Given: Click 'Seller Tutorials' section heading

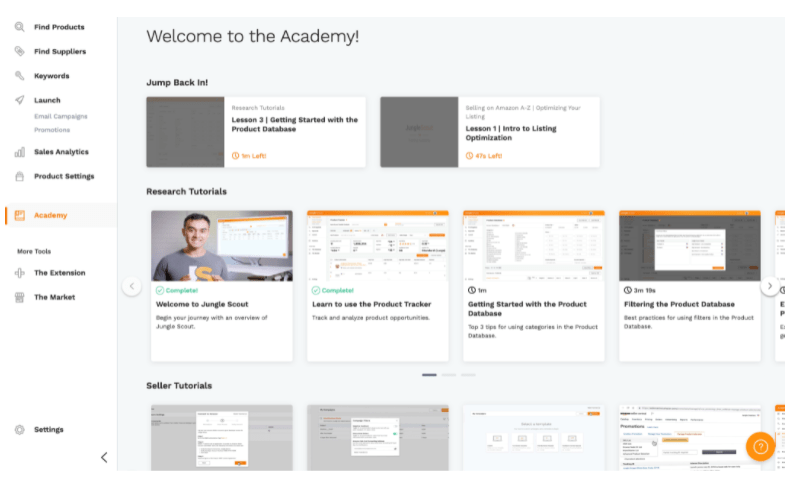Looking at the screenshot, I should point(179,386).
